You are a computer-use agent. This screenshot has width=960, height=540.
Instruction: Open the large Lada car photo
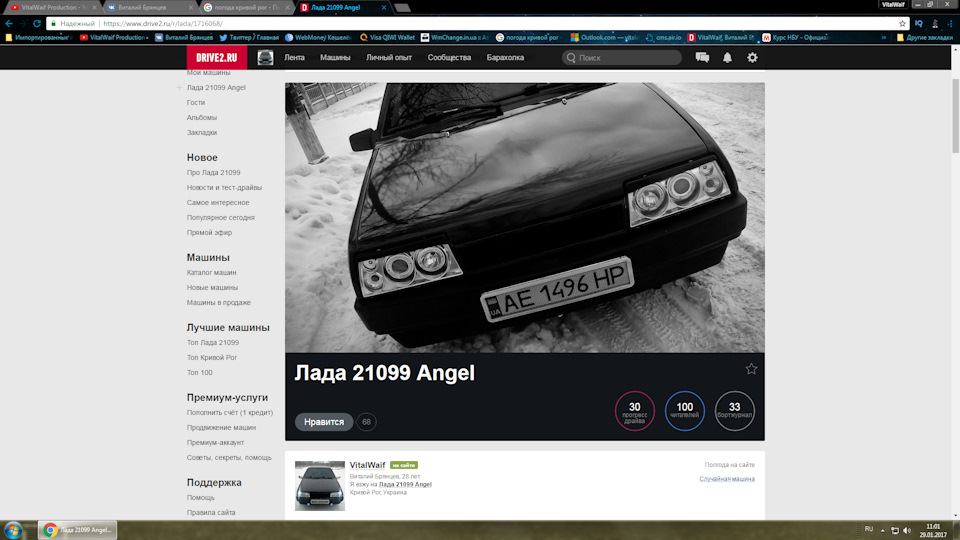click(525, 217)
